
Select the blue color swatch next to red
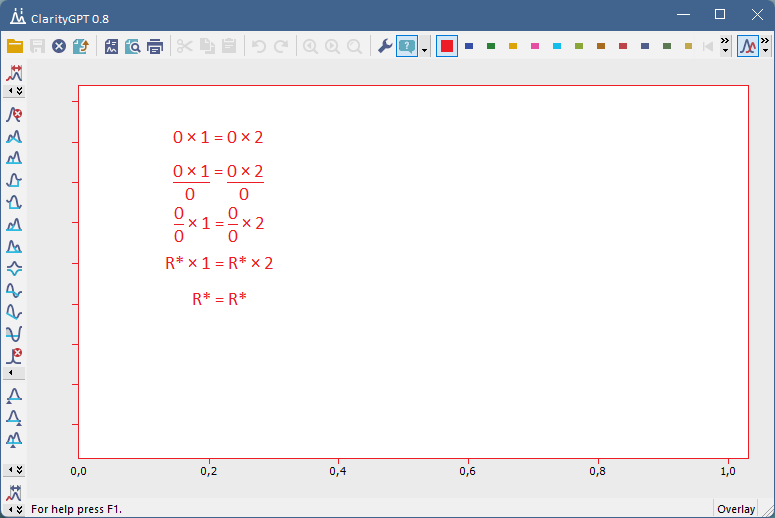pyautogui.click(x=469, y=46)
